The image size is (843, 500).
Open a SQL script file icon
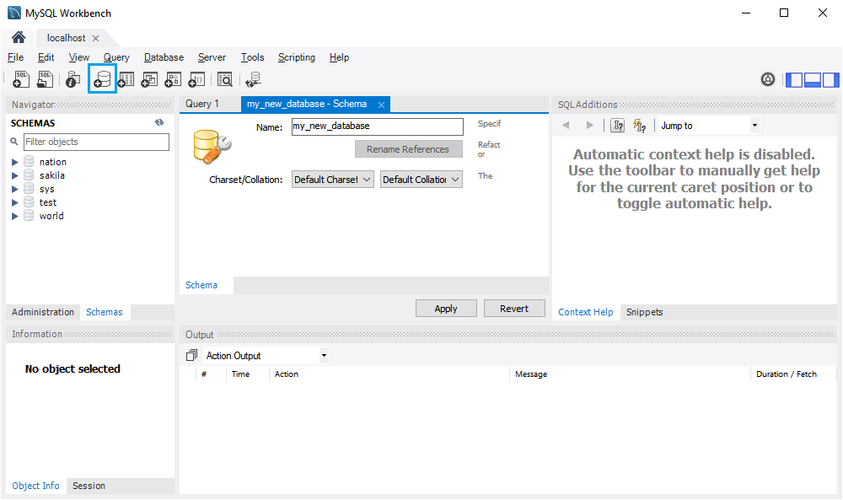click(x=45, y=79)
